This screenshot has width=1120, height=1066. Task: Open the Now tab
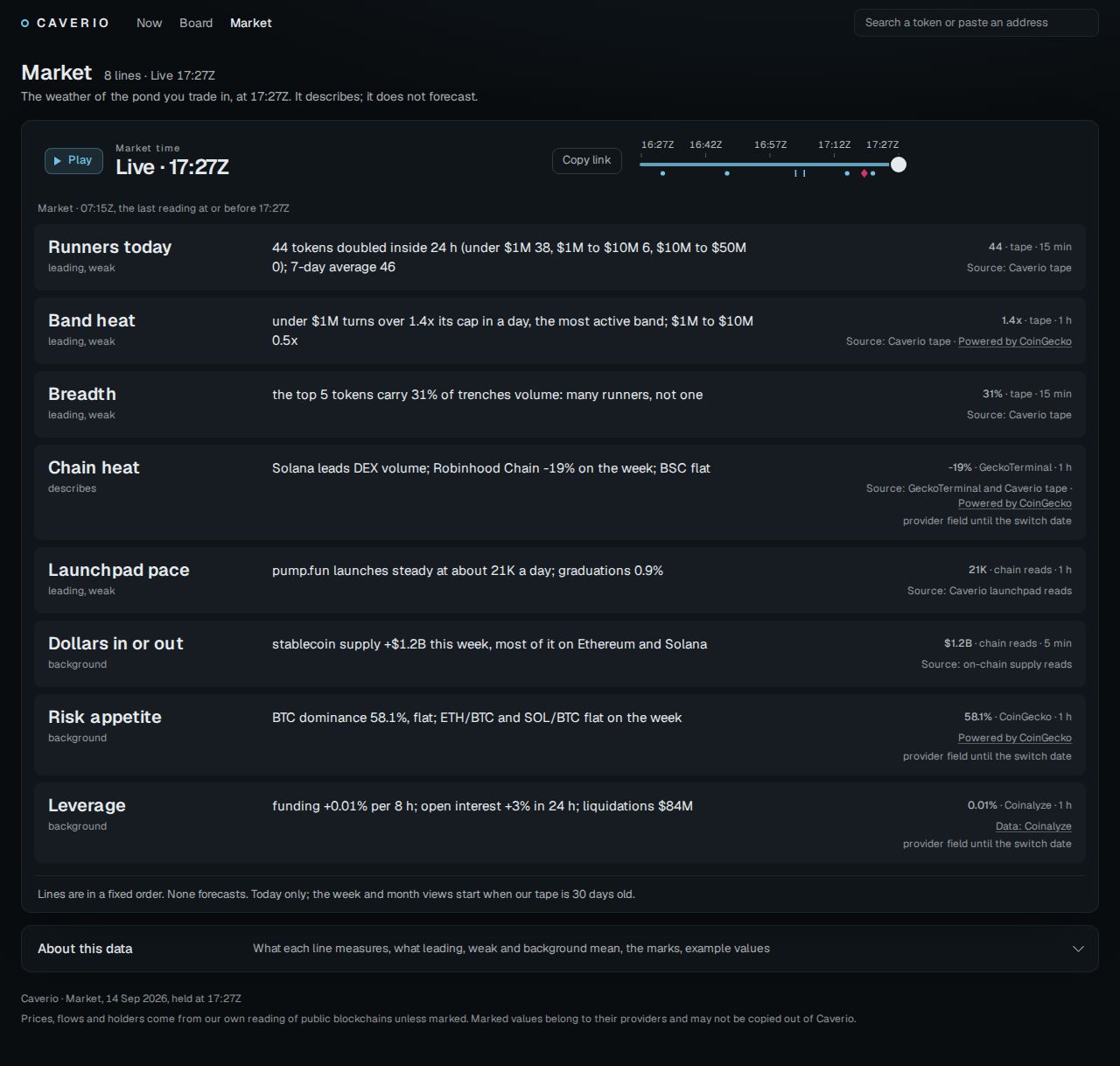tap(149, 23)
